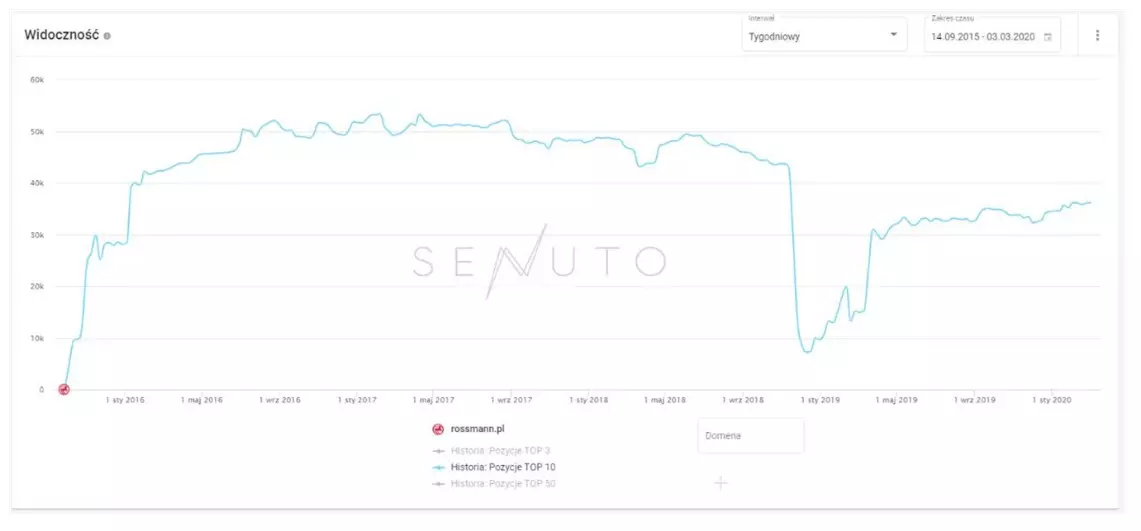Open the three-dot options menu
This screenshot has width=1141, height=531.
point(1097,35)
